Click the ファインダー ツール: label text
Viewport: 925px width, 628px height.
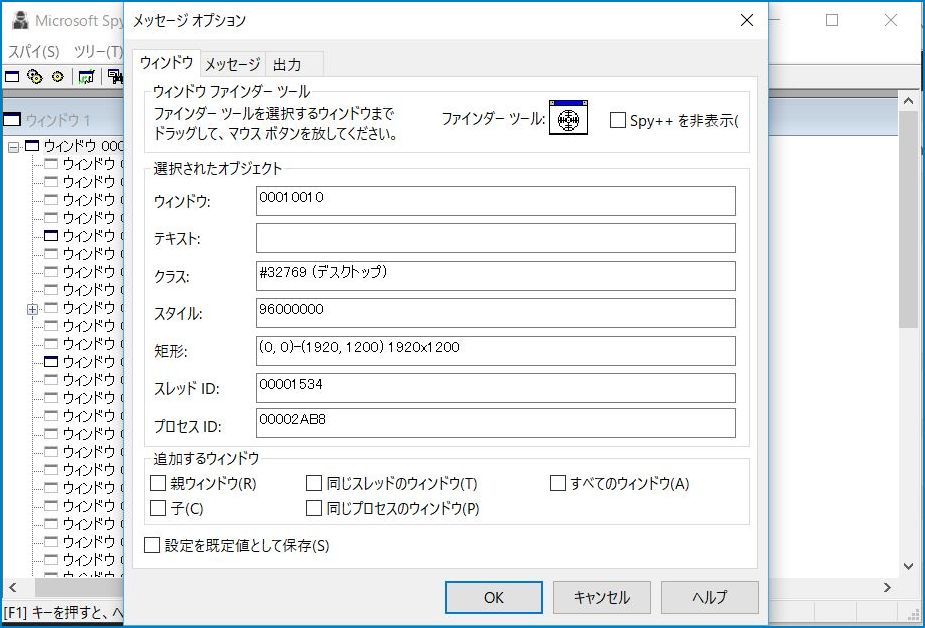493,119
